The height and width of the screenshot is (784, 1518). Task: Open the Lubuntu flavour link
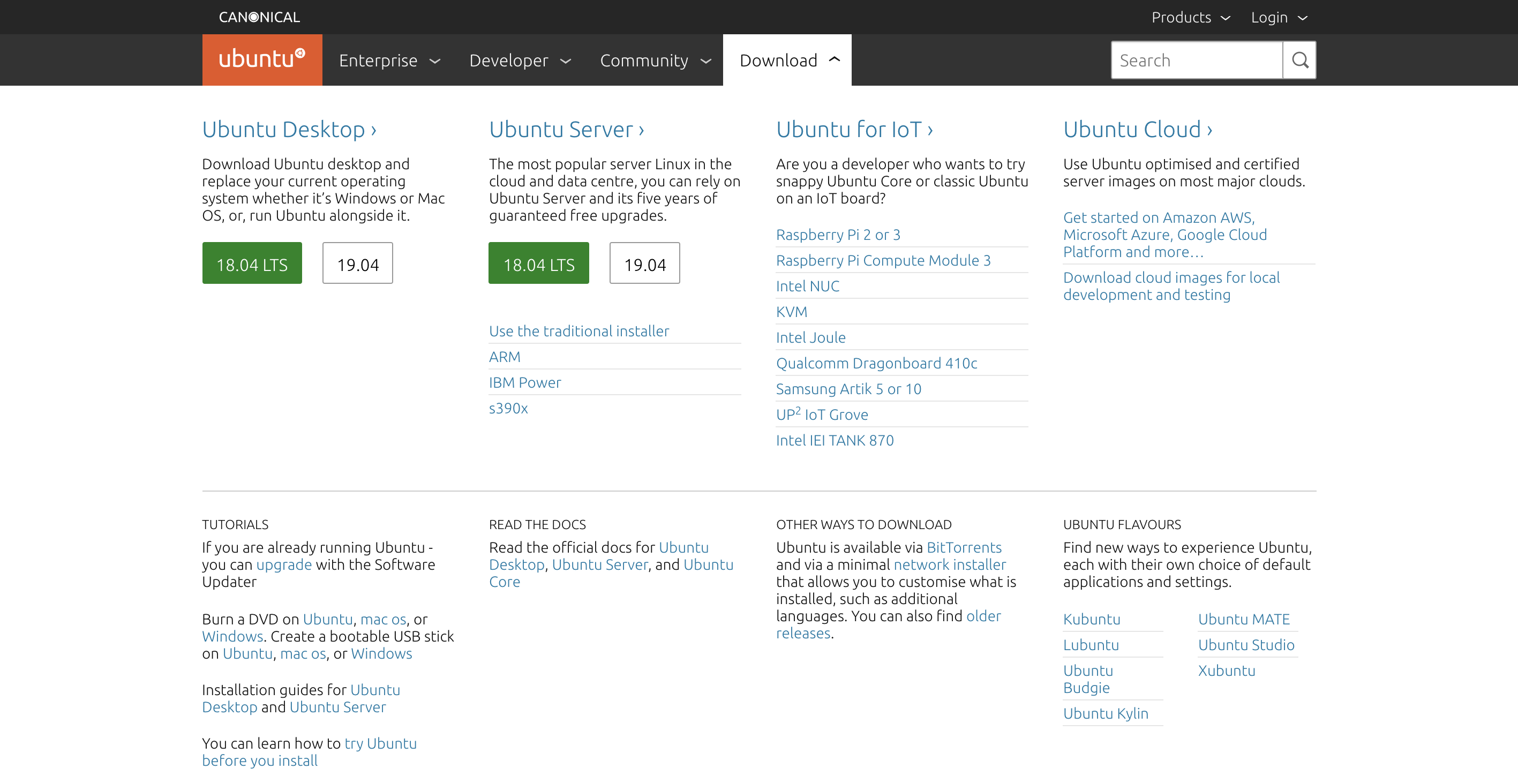[1091, 645]
